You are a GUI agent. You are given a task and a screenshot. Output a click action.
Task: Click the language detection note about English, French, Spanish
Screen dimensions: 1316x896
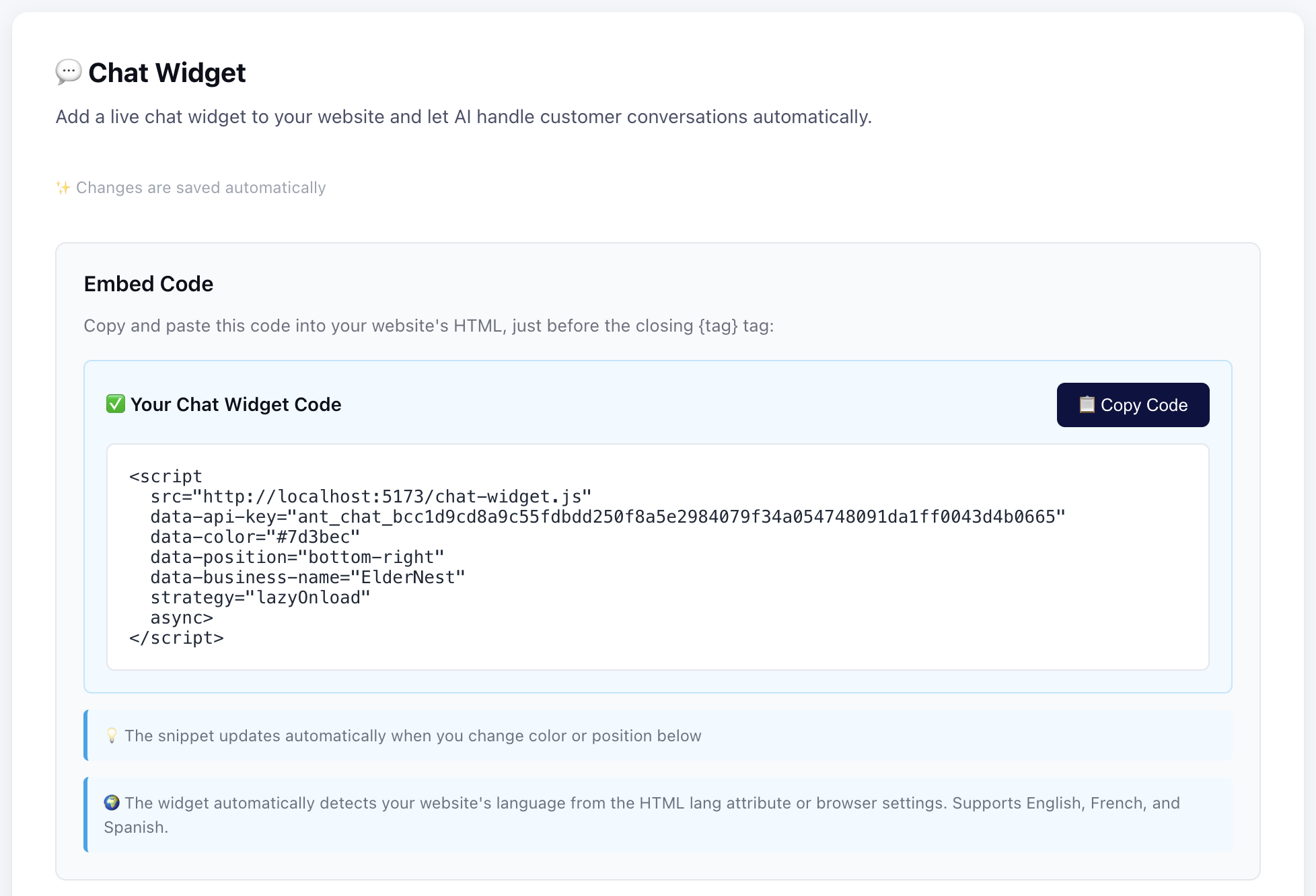click(x=642, y=815)
